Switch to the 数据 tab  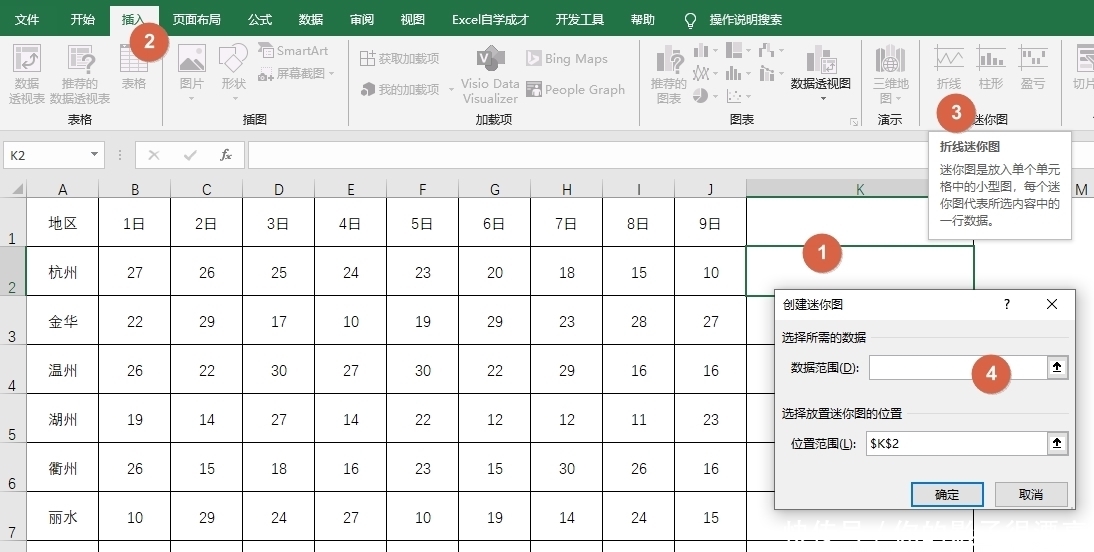[x=310, y=20]
